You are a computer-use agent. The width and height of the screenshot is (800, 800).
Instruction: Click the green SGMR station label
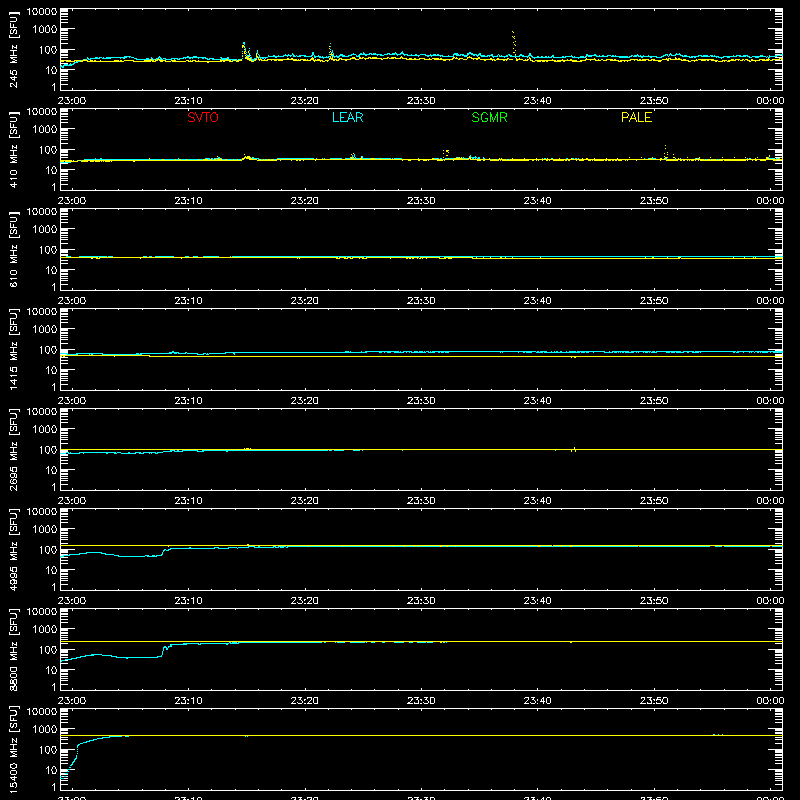point(489,117)
